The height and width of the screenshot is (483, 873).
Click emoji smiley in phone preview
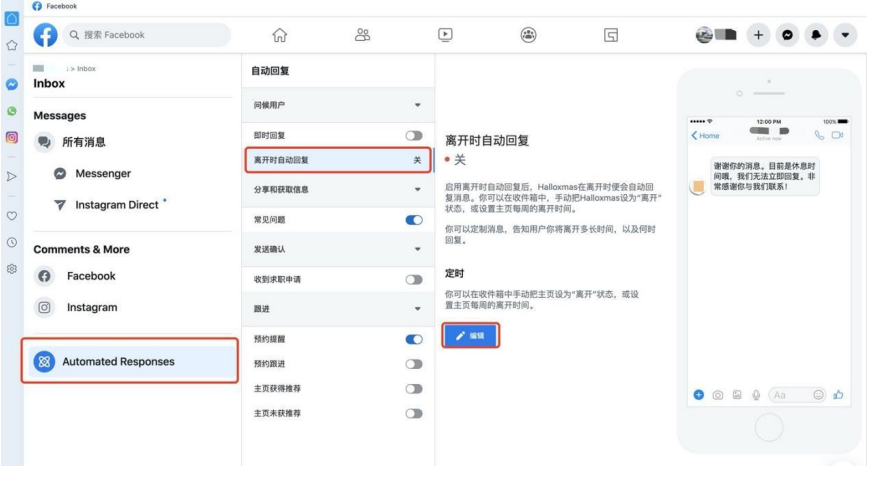click(x=818, y=395)
